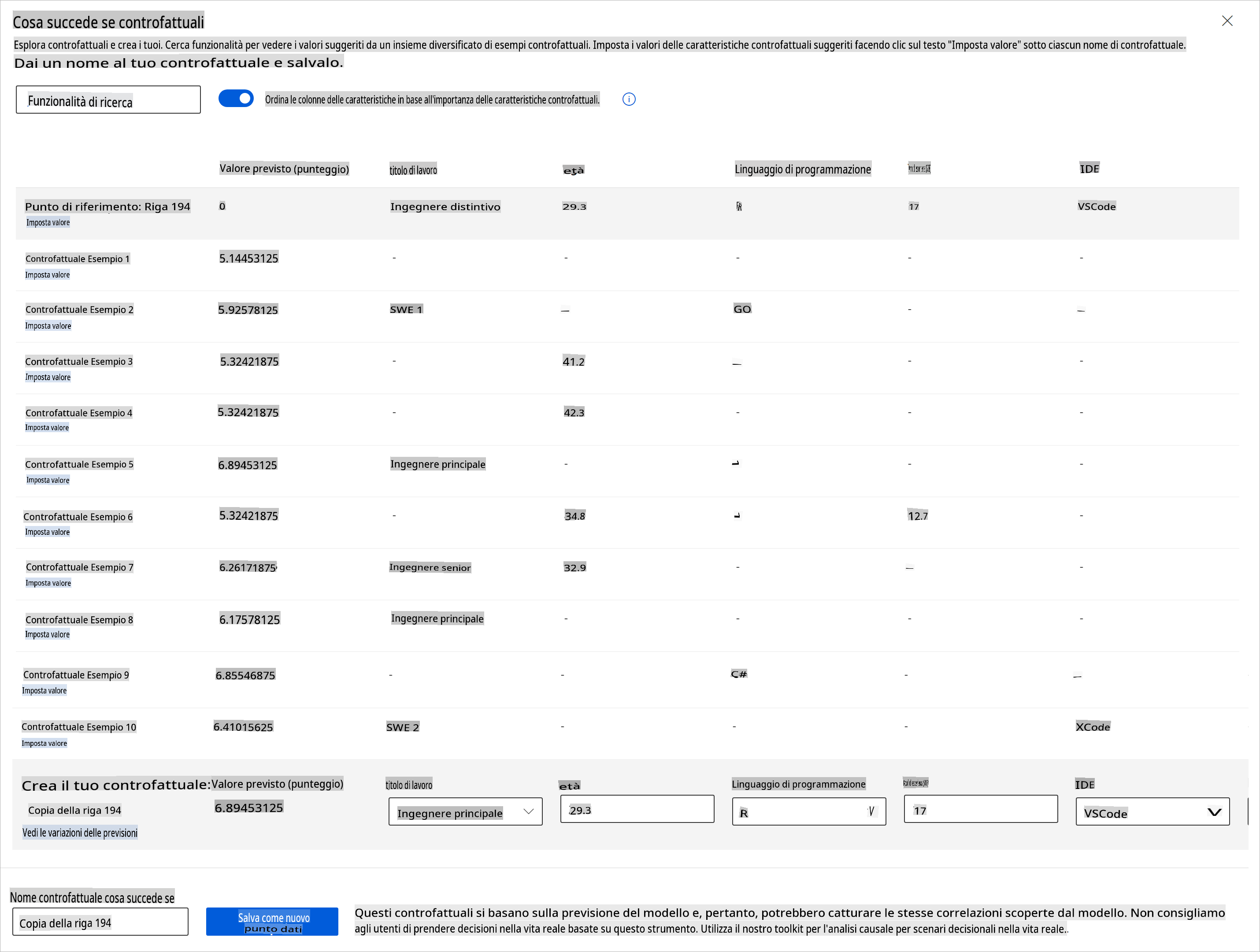Click Imposta valore under Controfattuale Esempio 3

click(x=48, y=377)
